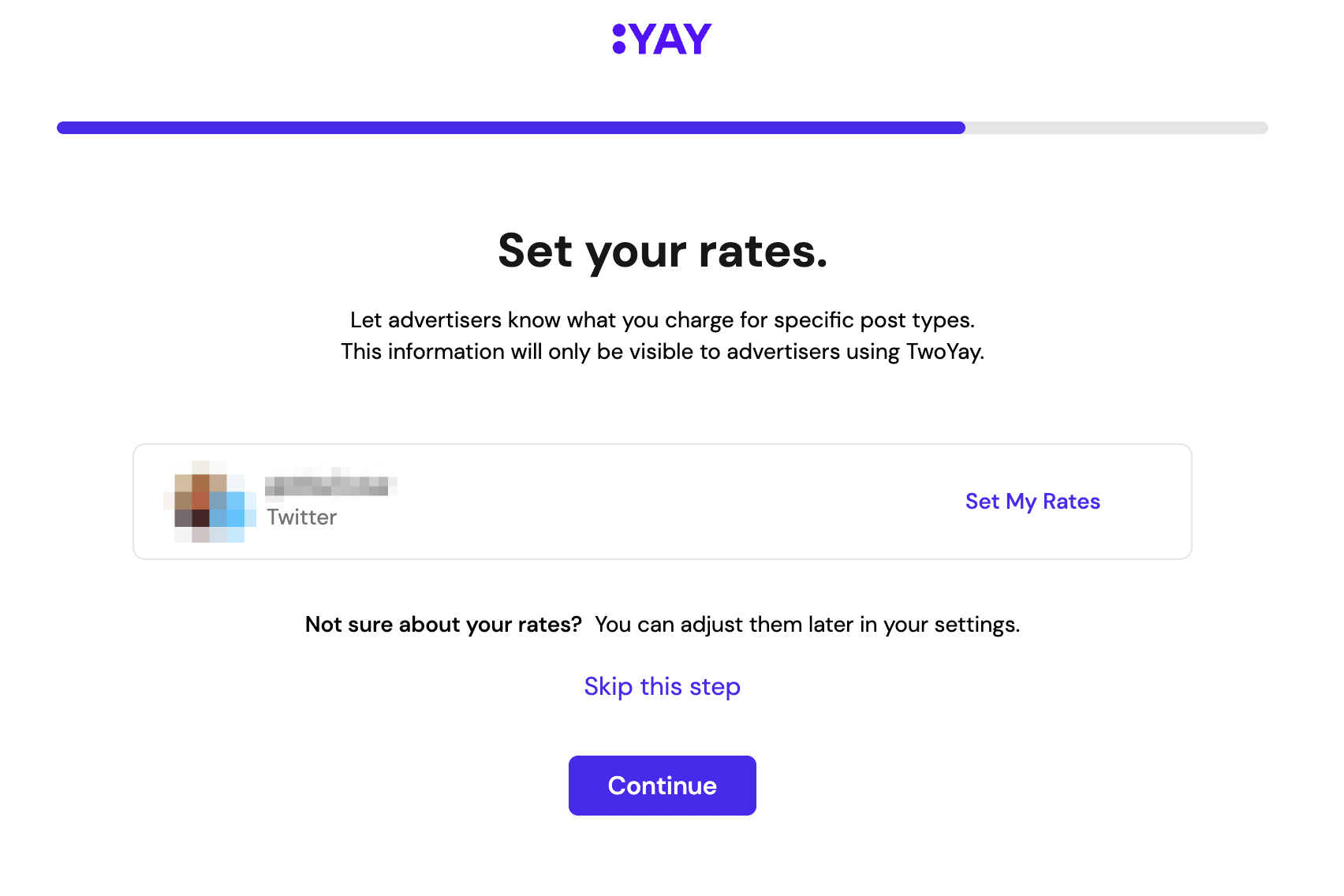Viewport: 1344px width, 896px height.
Task: Click the line mentioning TwoYay visibility
Action: (663, 352)
